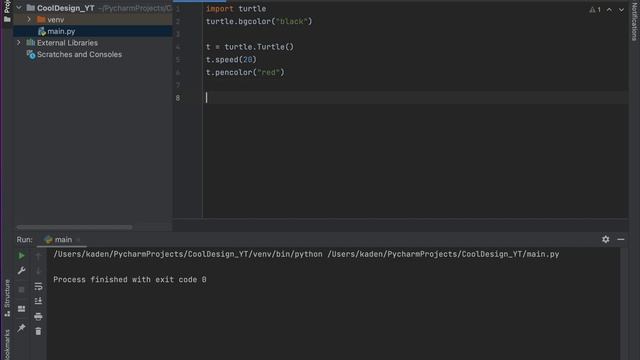Select Scratches and Consoles row
The width and height of the screenshot is (640, 360).
point(93,54)
